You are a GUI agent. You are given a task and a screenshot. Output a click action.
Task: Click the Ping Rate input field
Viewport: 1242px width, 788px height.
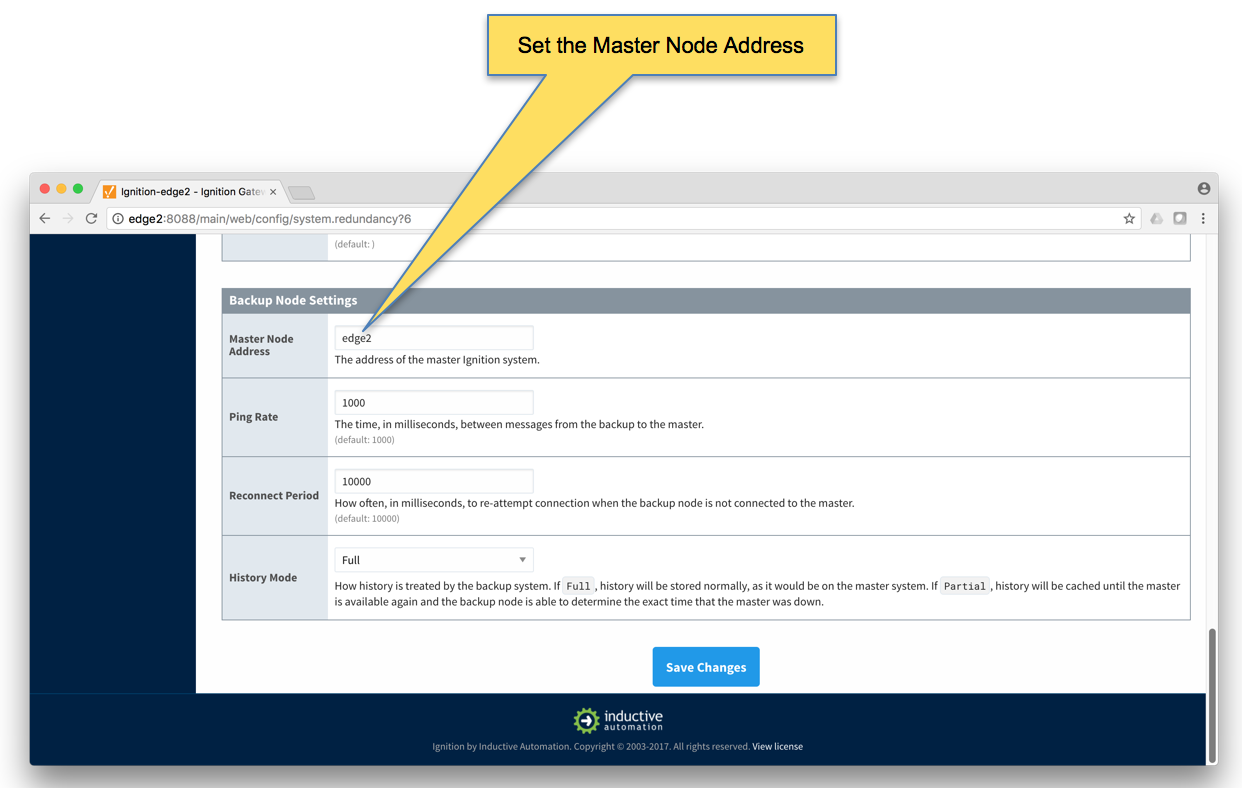point(434,402)
